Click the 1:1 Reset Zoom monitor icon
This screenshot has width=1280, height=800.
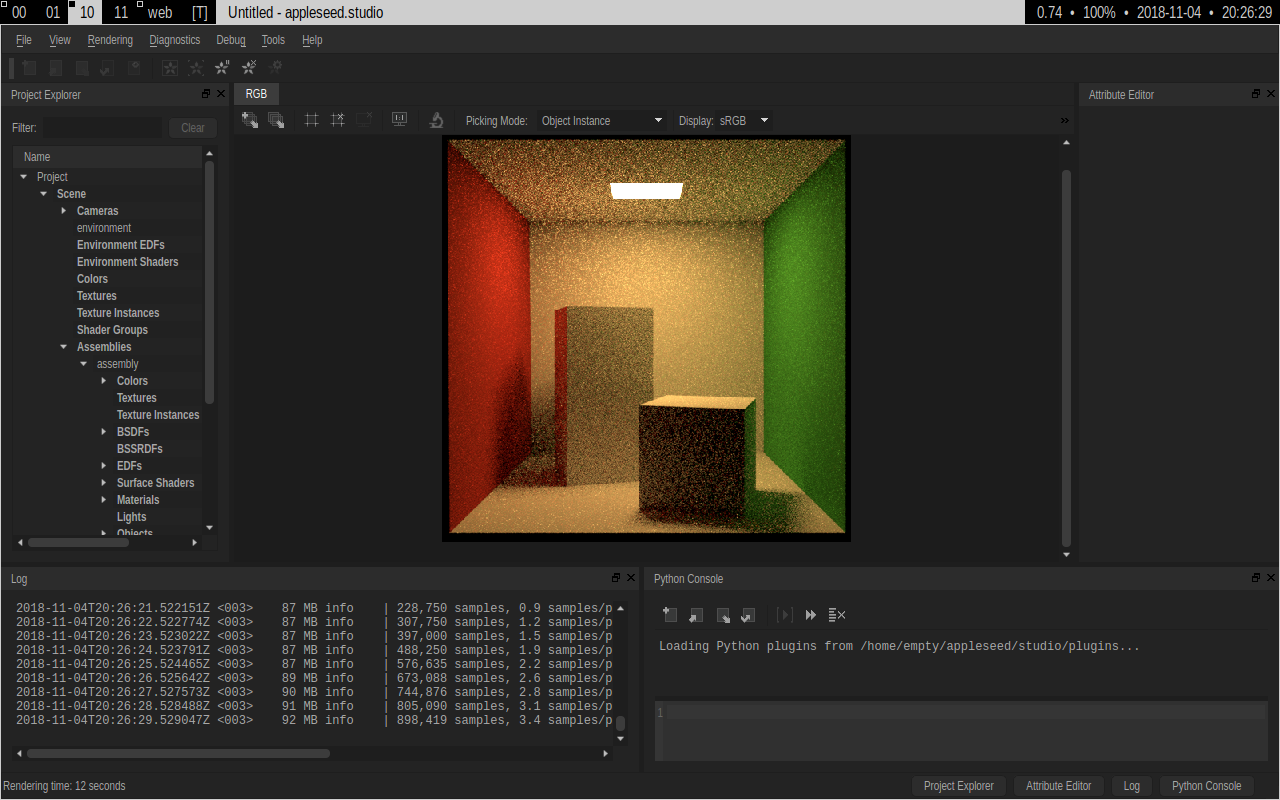click(x=399, y=120)
